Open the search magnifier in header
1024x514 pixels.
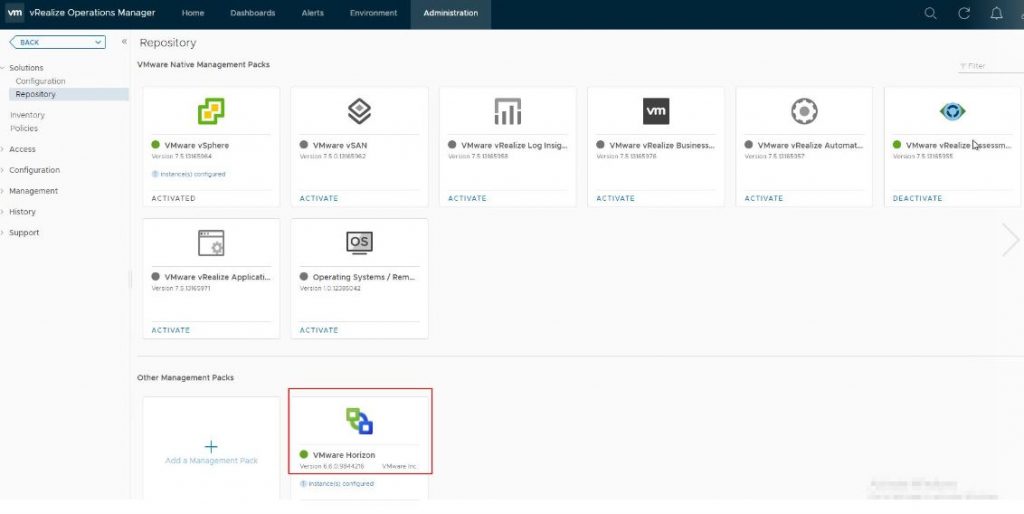[x=931, y=13]
